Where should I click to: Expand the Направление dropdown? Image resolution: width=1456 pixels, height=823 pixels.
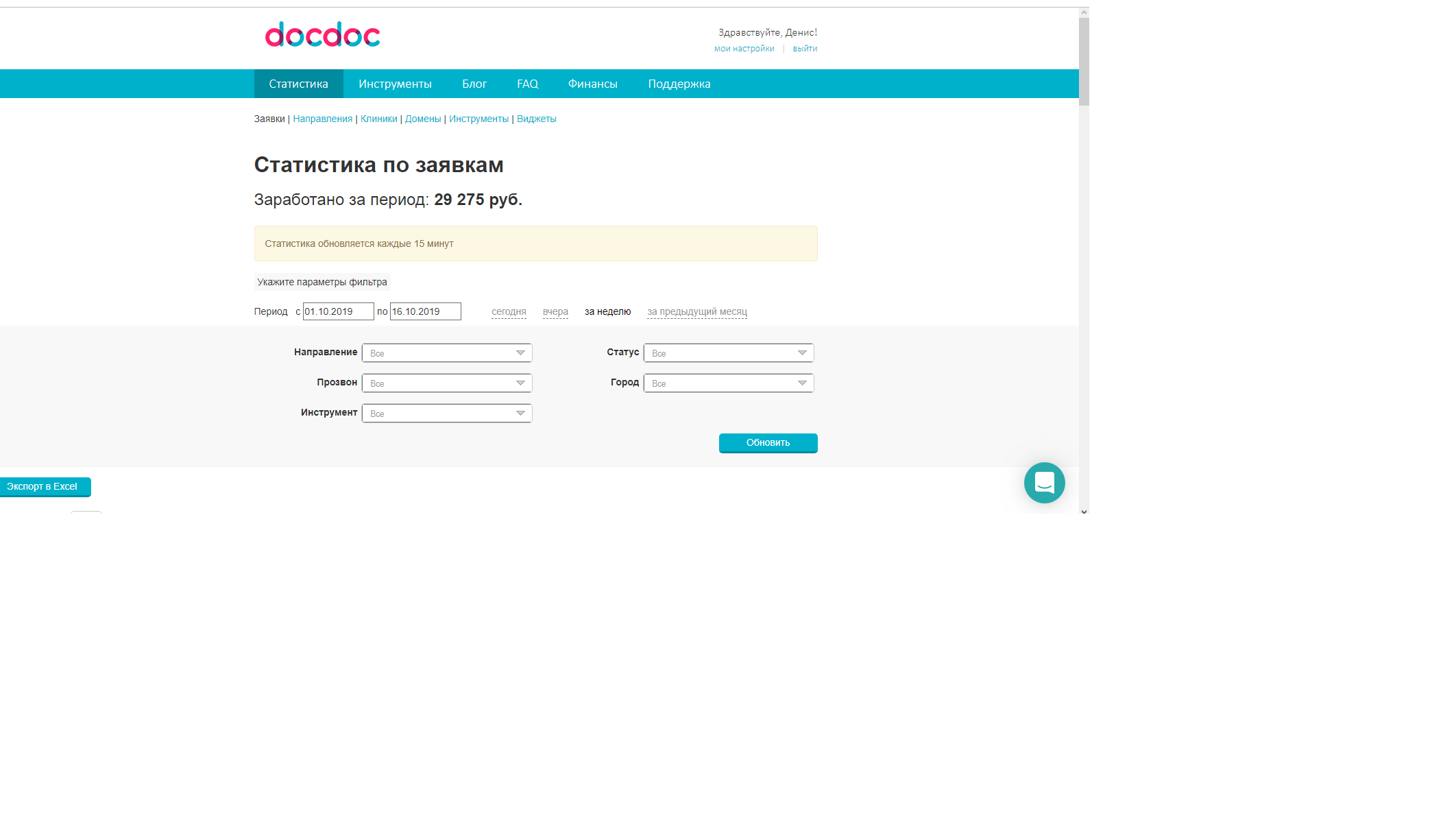tap(447, 353)
